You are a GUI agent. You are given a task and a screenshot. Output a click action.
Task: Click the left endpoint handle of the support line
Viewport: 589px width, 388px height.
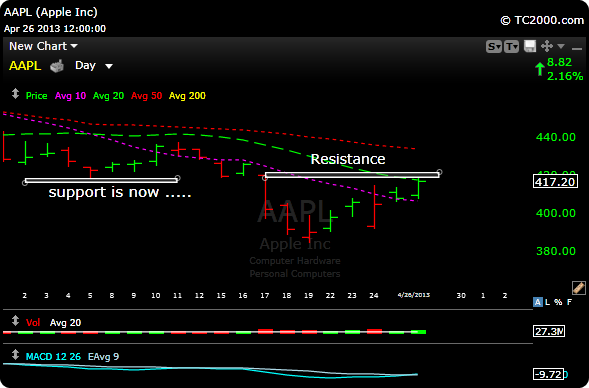(x=25, y=183)
